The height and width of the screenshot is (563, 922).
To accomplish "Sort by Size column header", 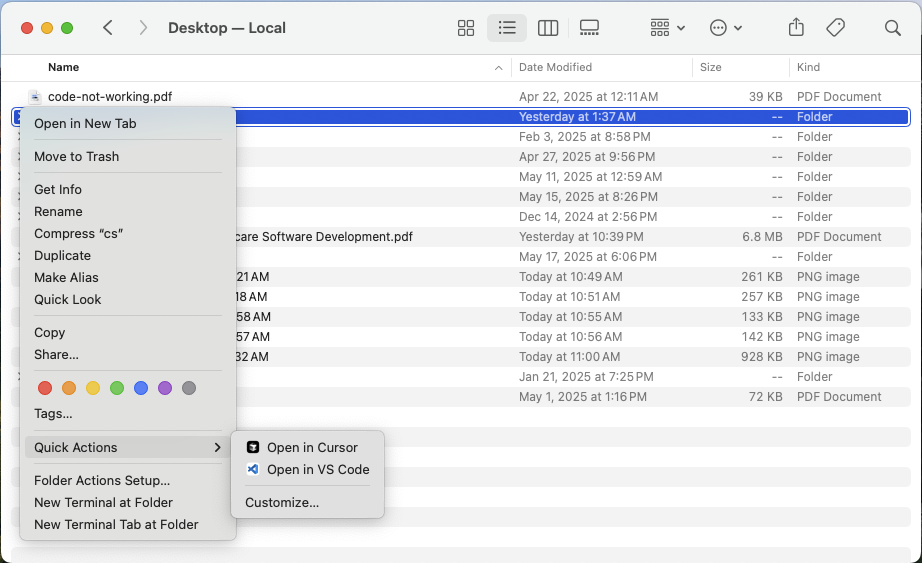I will [x=710, y=67].
